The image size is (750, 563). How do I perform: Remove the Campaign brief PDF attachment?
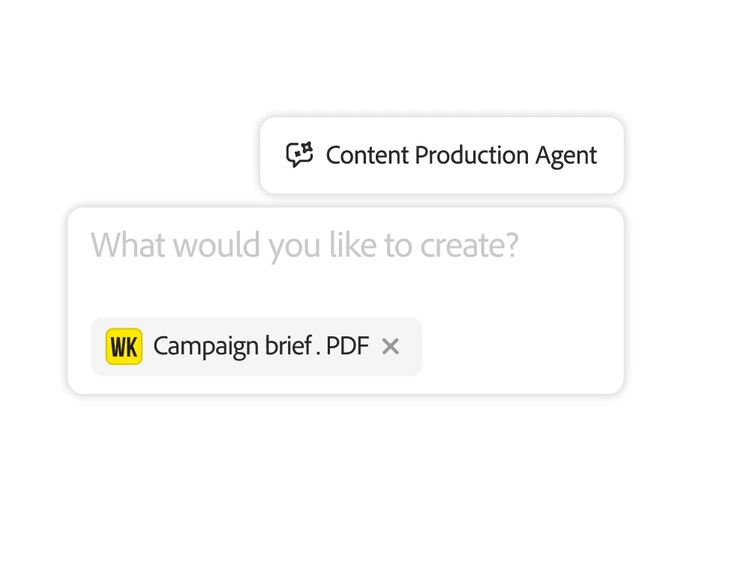pyautogui.click(x=391, y=346)
